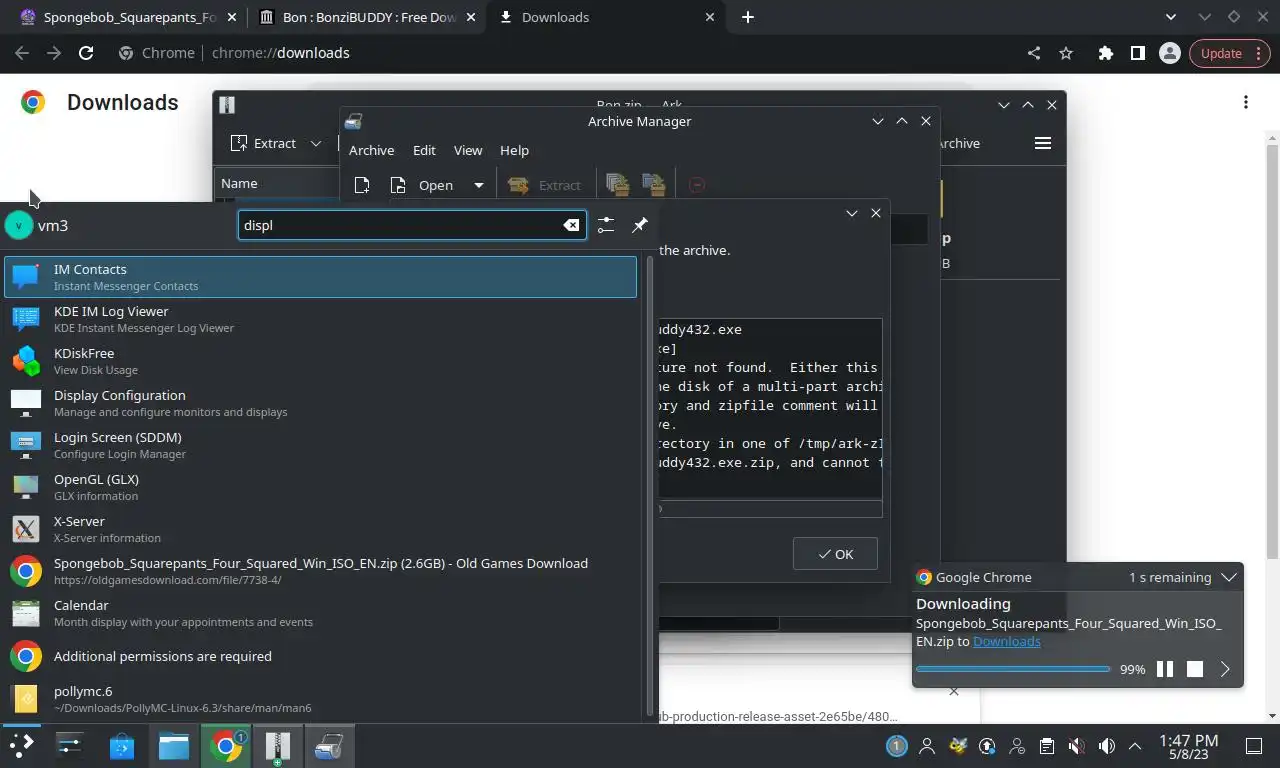This screenshot has height=768, width=1280.
Task: Clear the launcher search field text
Action: coord(571,225)
